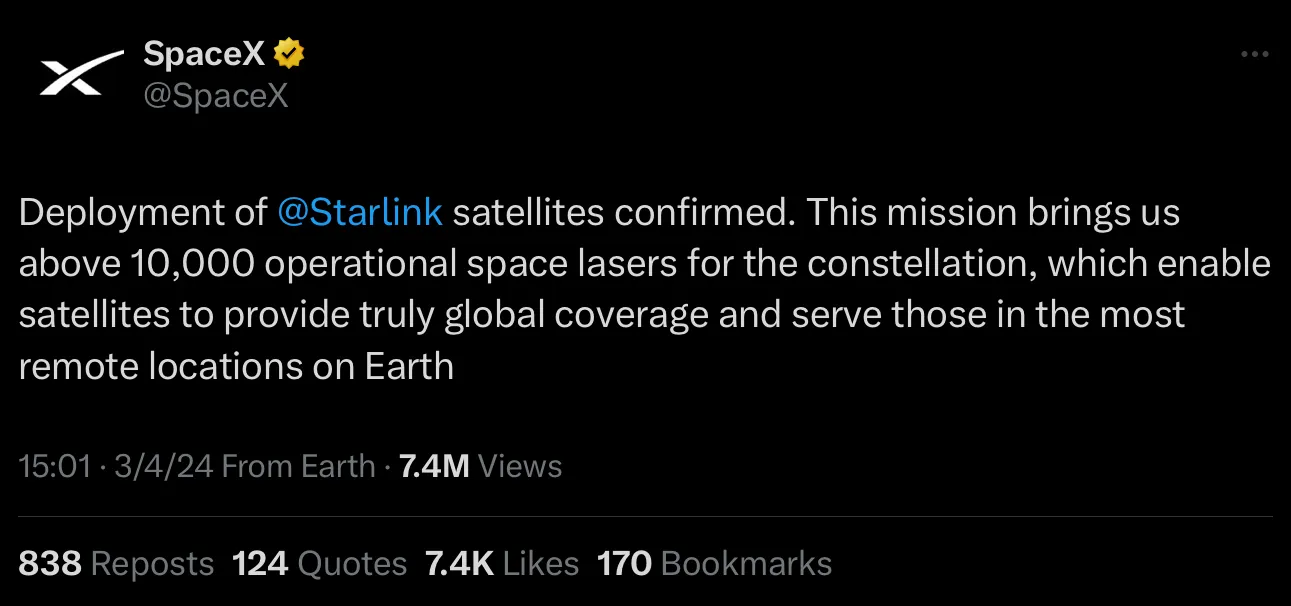Click the SpaceX profile logo avatar
Screen dimensions: 1291x606
(71, 73)
